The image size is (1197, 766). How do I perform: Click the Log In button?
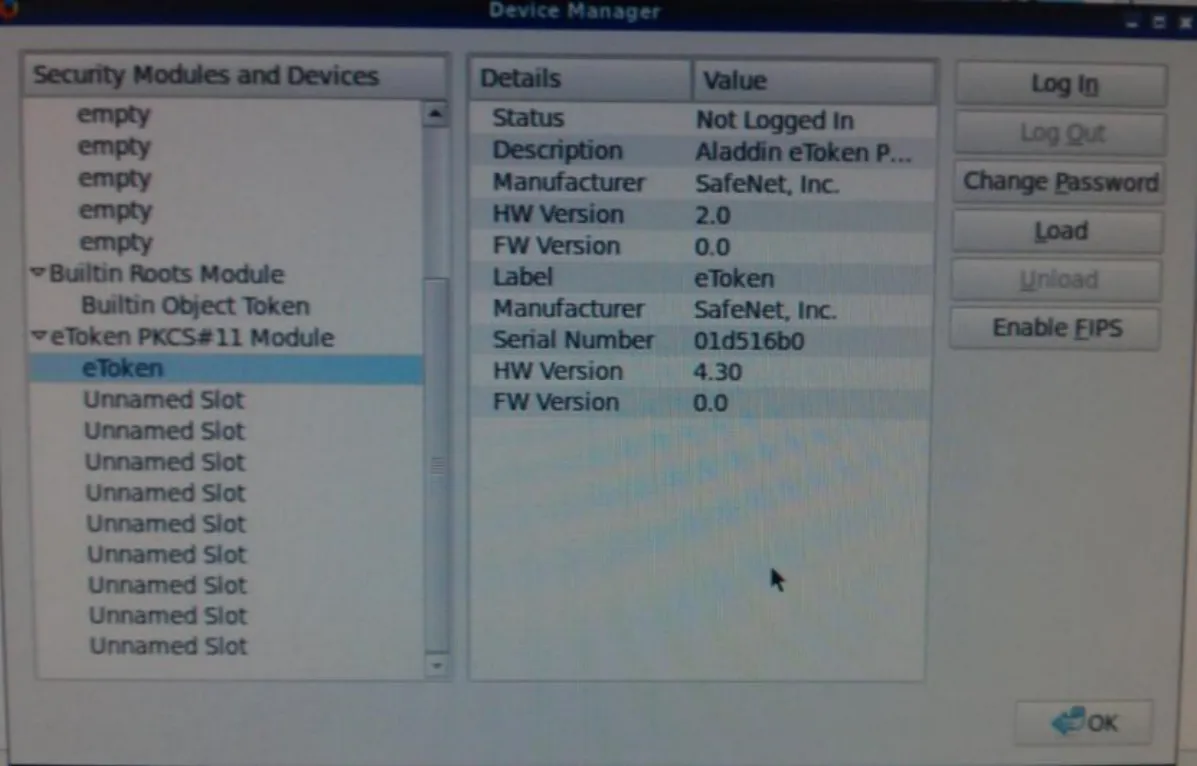1061,84
